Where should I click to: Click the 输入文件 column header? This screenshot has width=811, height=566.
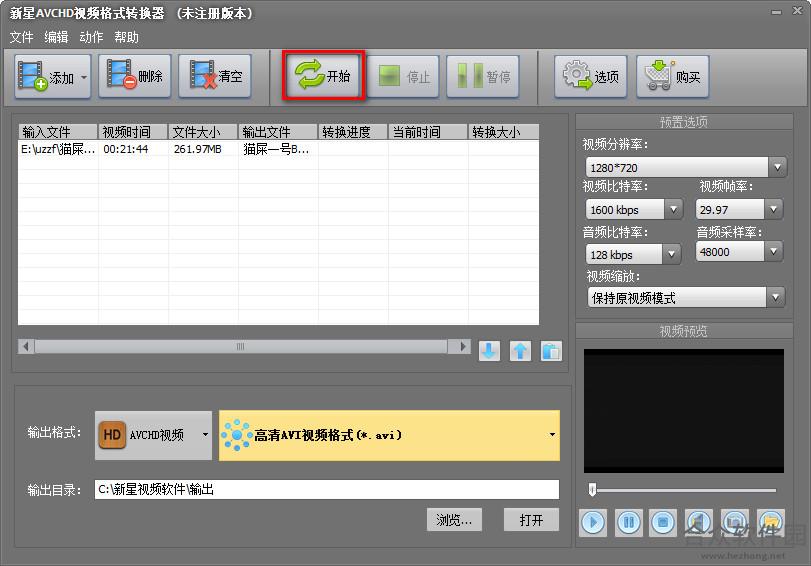pos(58,132)
